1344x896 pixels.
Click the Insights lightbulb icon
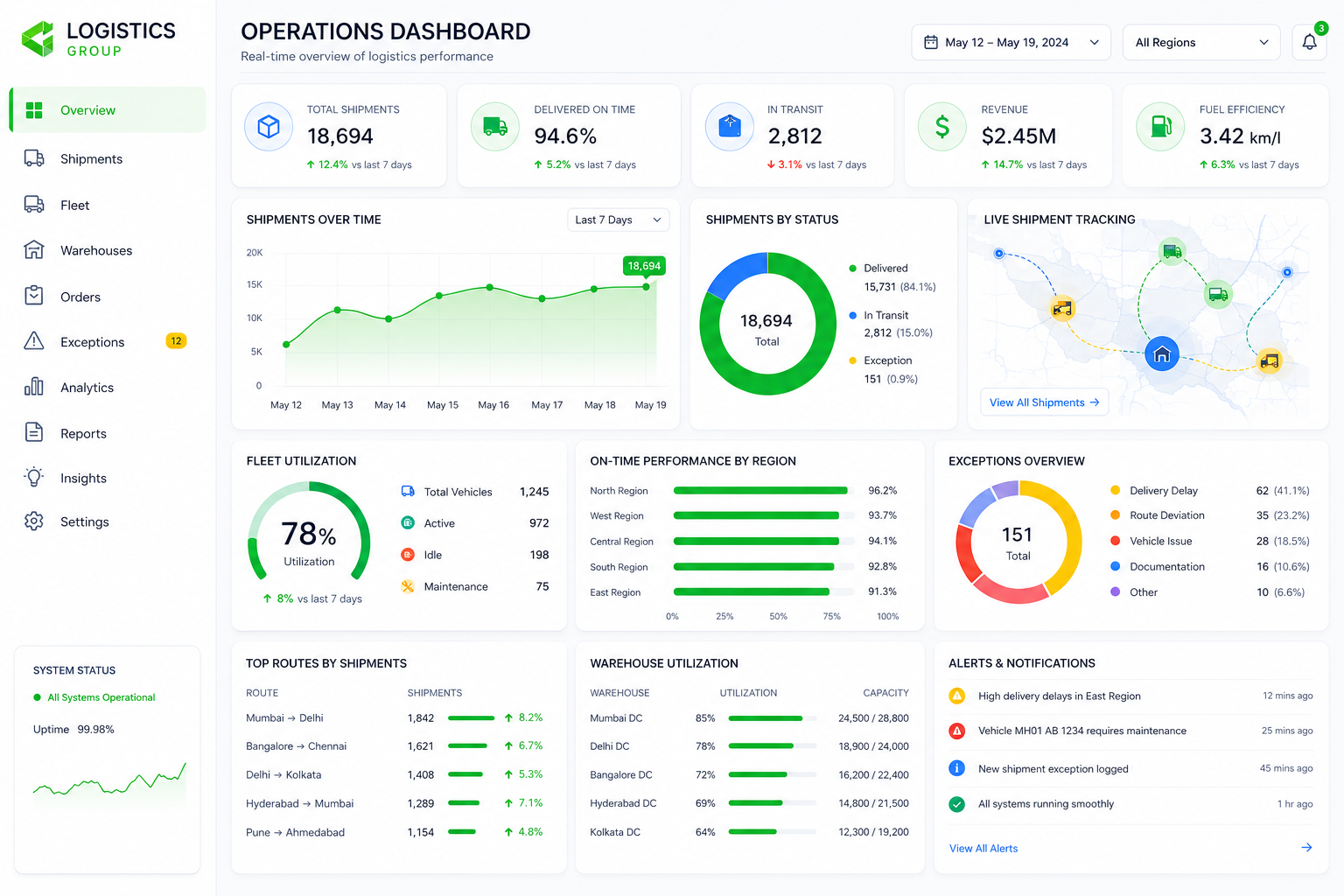(34, 477)
